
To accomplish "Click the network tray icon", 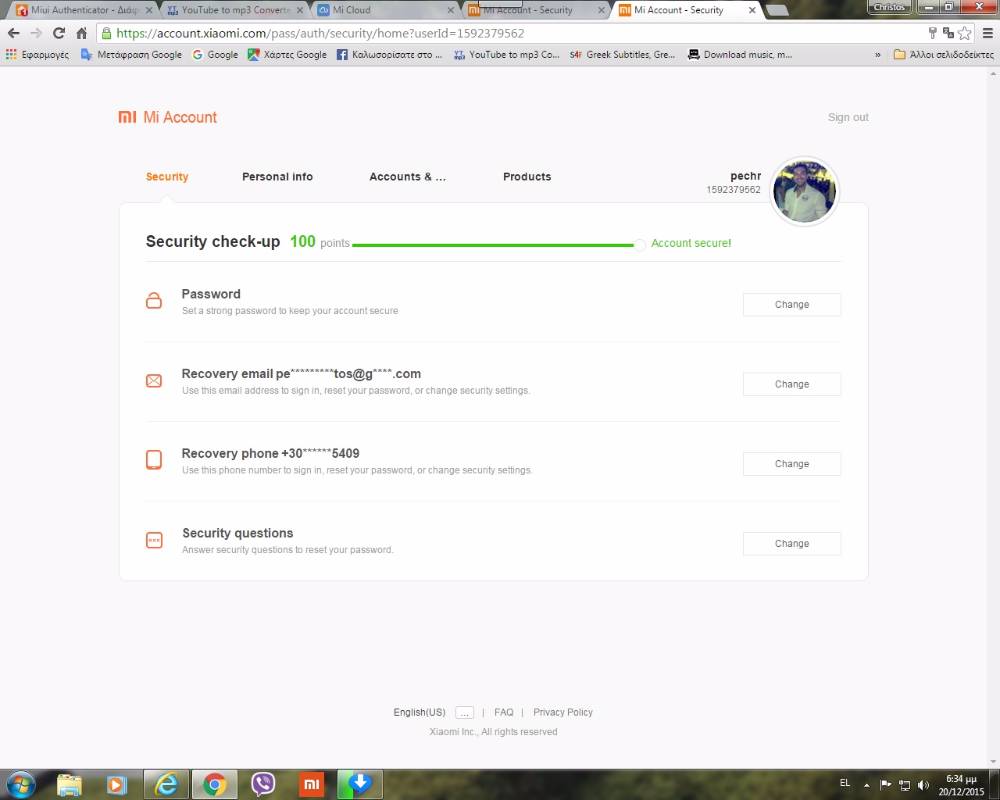I will pyautogui.click(x=904, y=785).
